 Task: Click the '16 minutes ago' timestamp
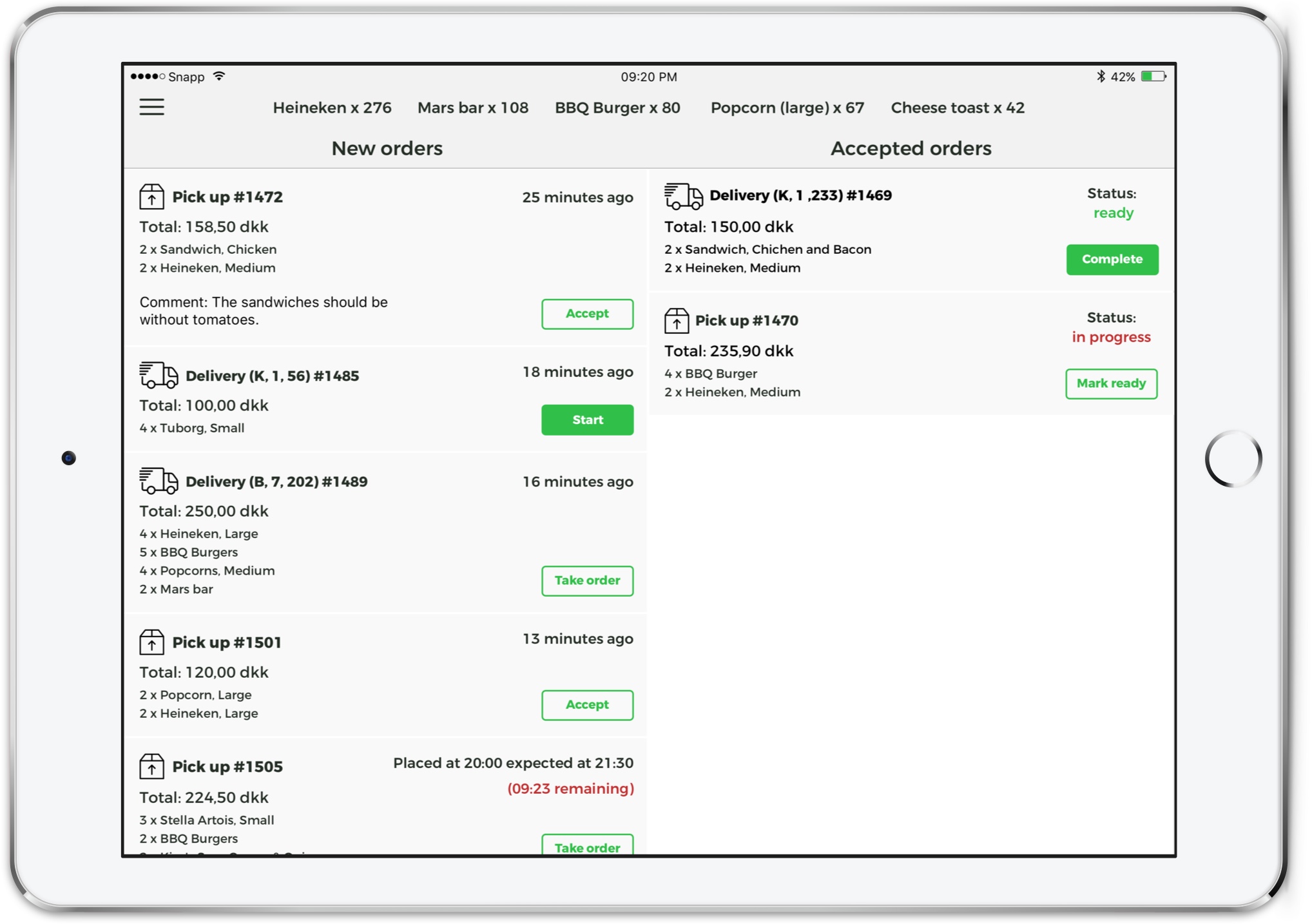point(577,481)
